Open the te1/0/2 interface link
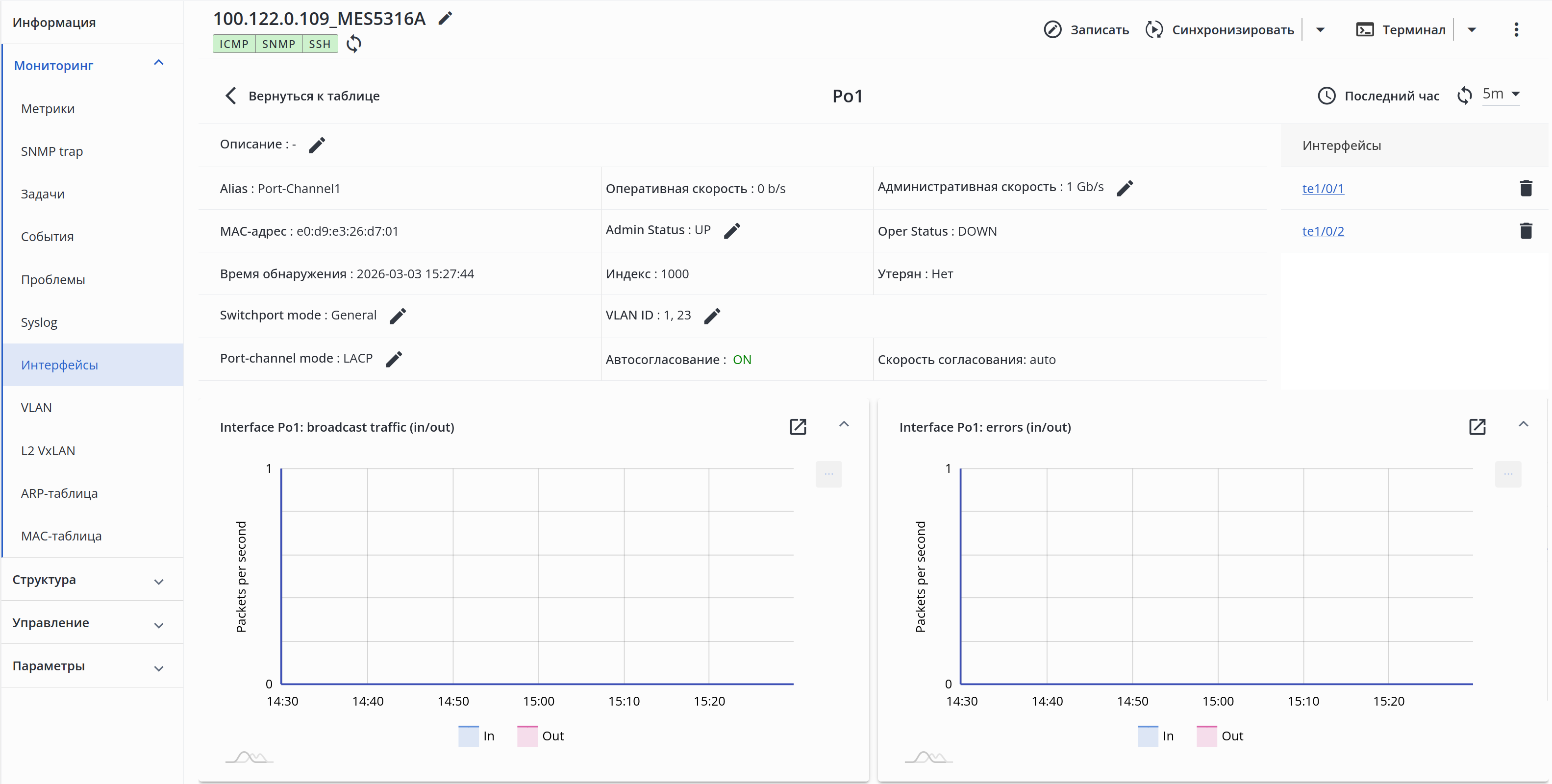 pyautogui.click(x=1323, y=231)
